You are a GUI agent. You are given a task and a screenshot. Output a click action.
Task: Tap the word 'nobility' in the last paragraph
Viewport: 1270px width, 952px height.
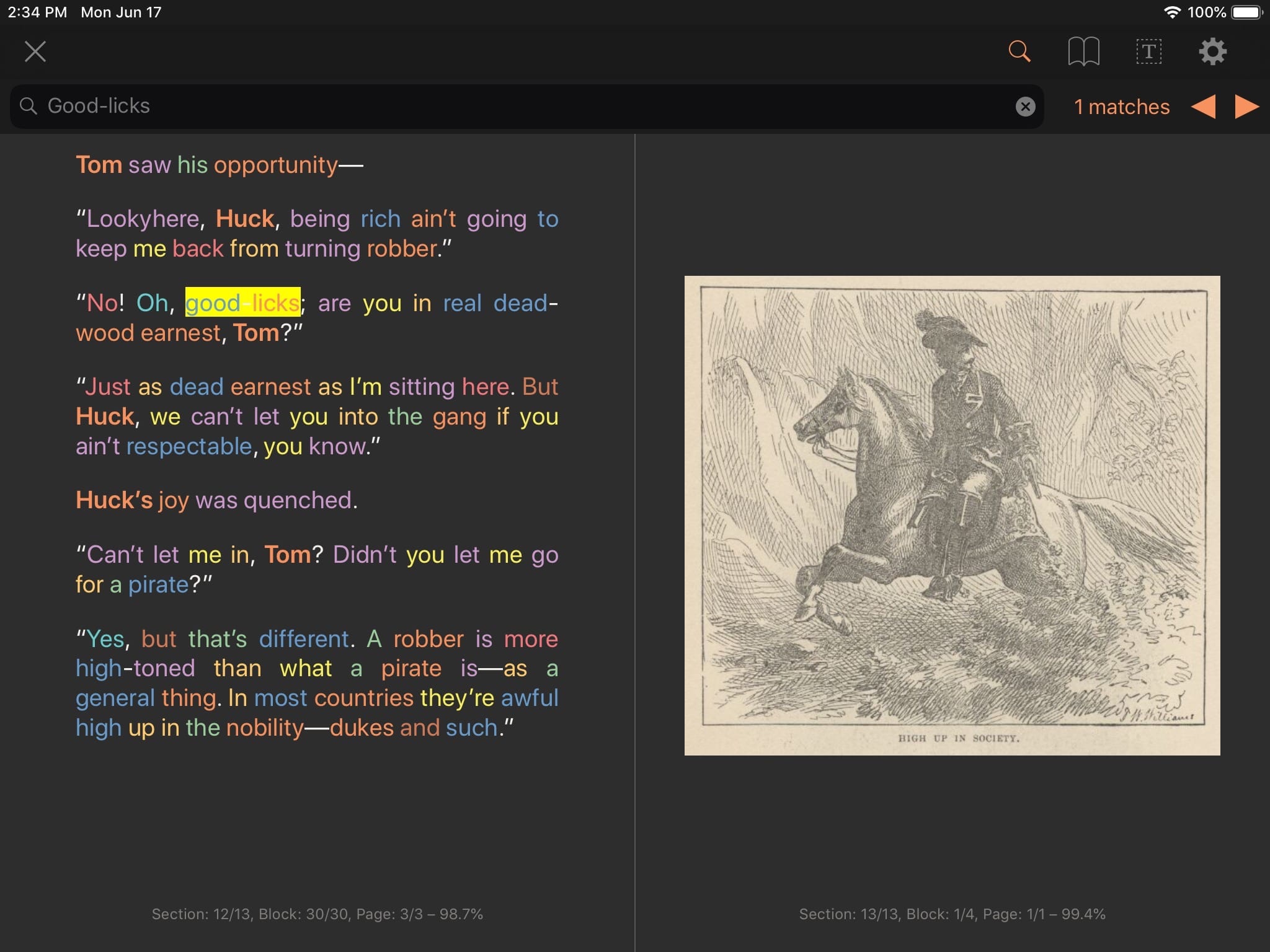(x=265, y=728)
